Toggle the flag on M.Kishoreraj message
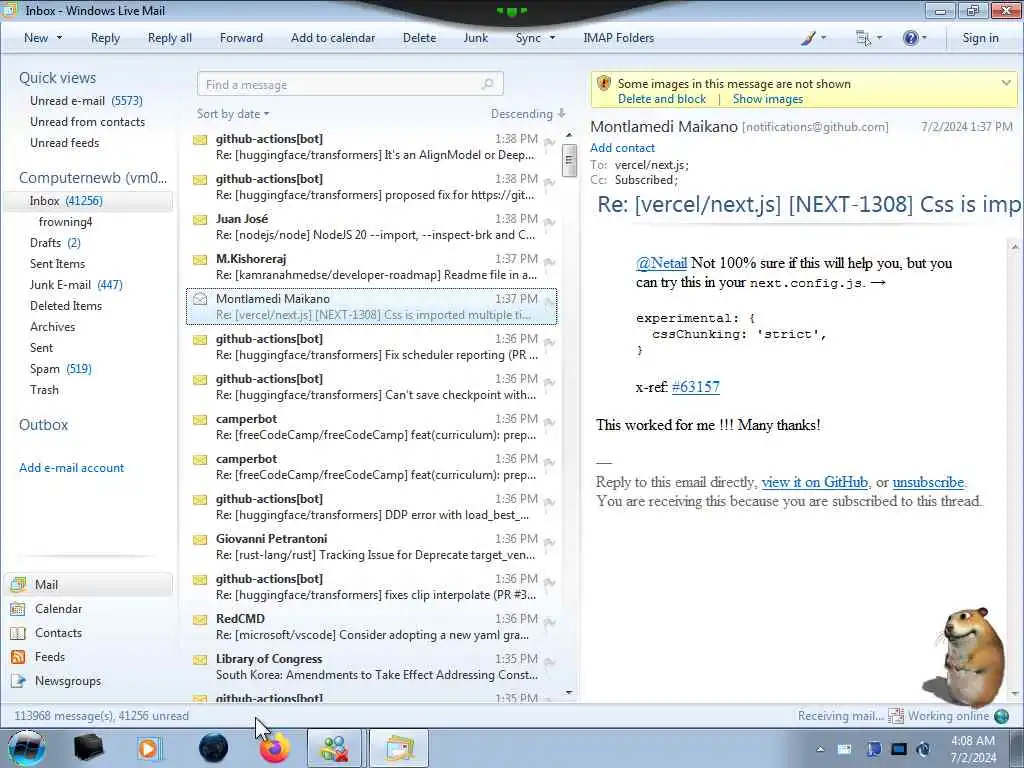This screenshot has width=1024, height=768. coord(549,262)
